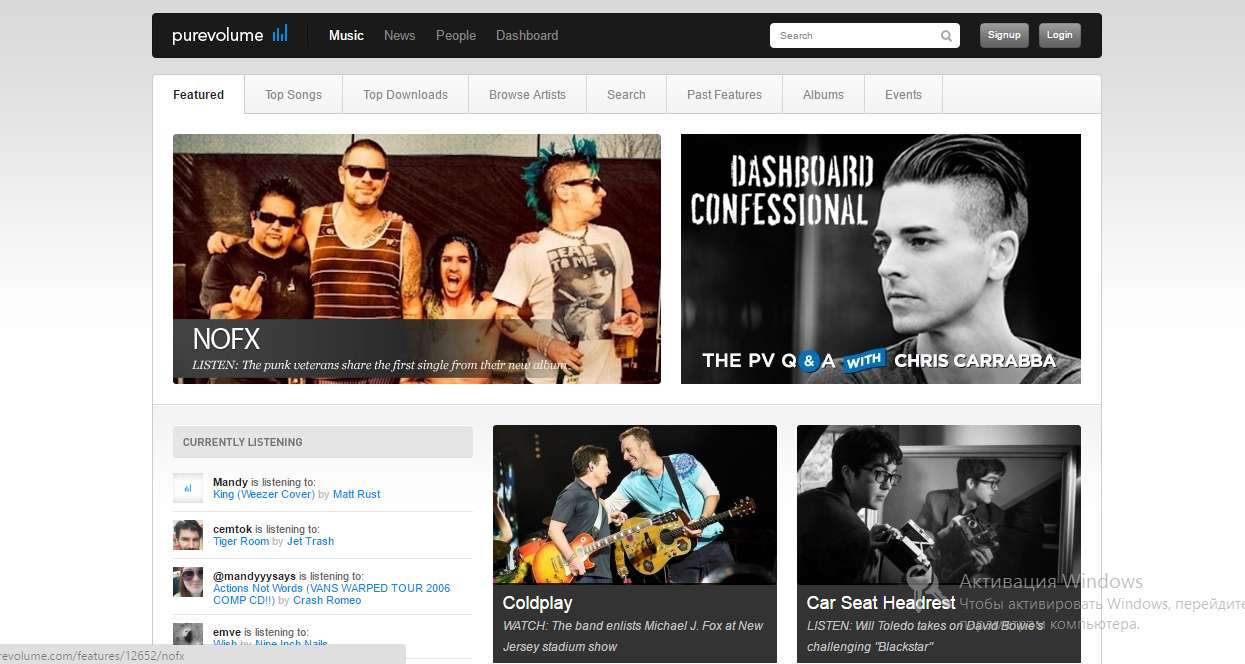The height and width of the screenshot is (664, 1245).
Task: Open cemtok's profile avatar
Action: click(x=188, y=535)
